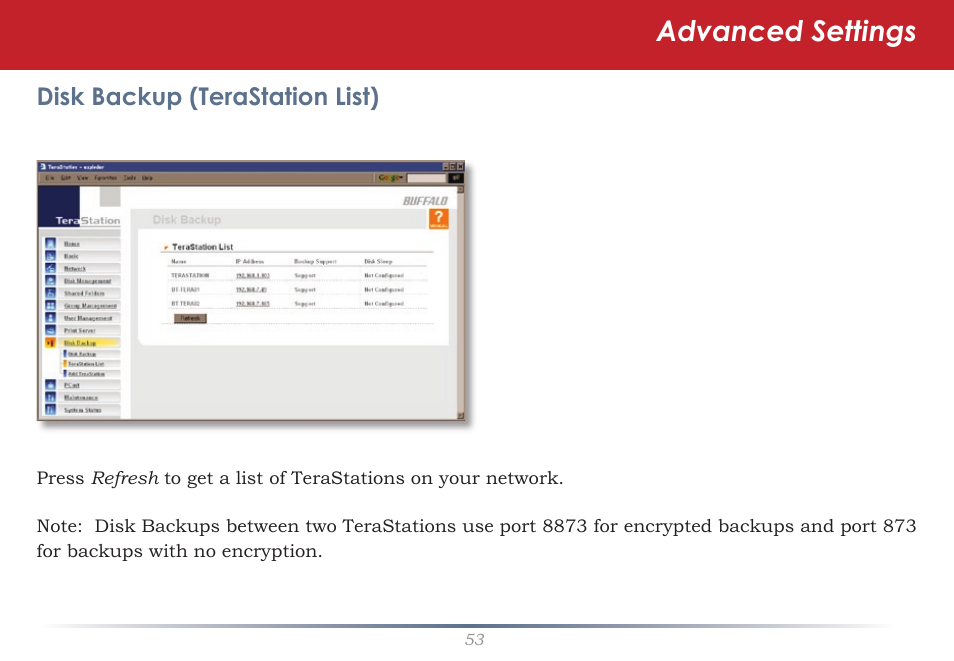Open the orange question-mark help icon
This screenshot has height=661, width=954.
click(438, 219)
